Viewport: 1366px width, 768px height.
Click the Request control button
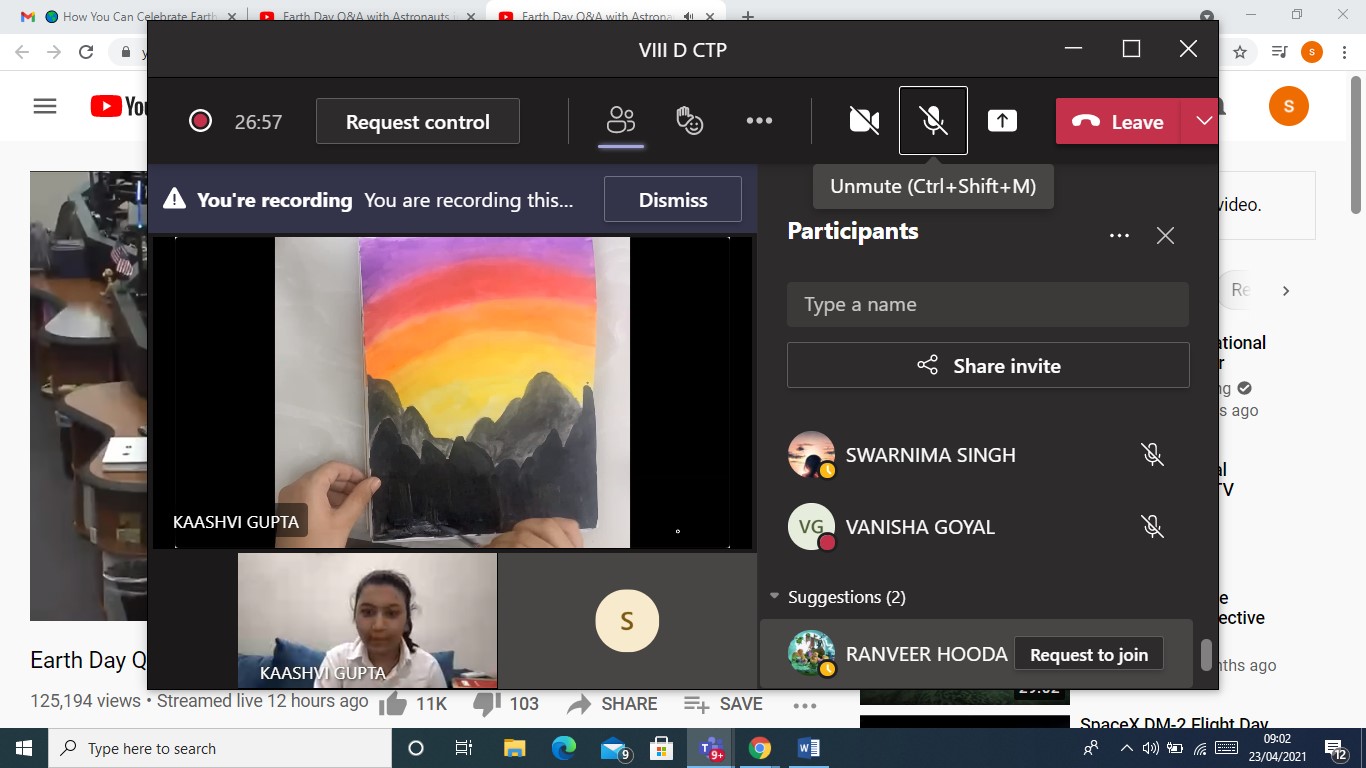pyautogui.click(x=418, y=122)
